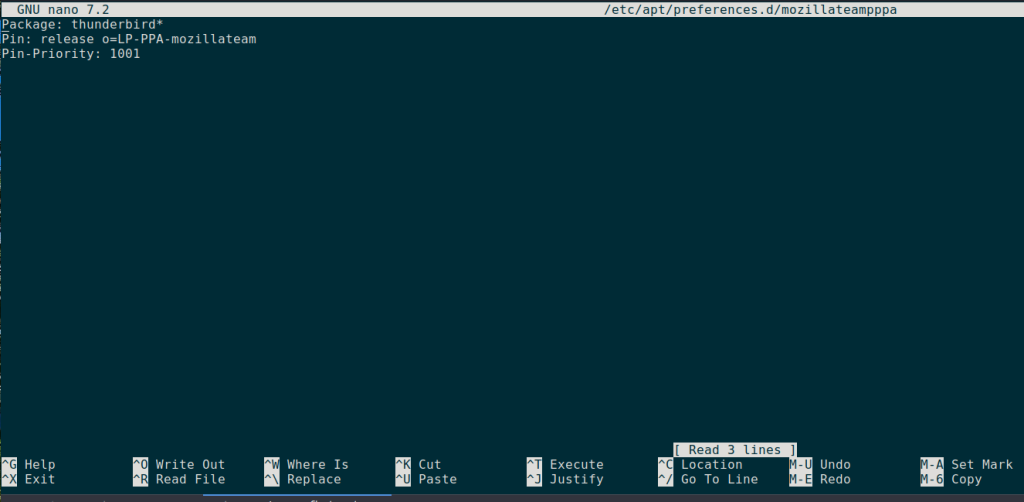Click the ^J Justify shortcut
Screen dimensions: 1024x502
coord(565,480)
